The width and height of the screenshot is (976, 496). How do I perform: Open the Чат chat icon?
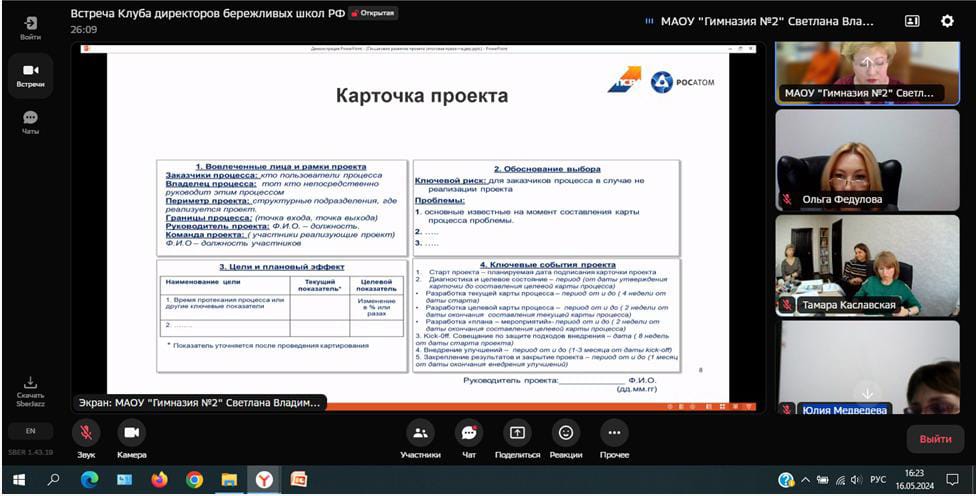pyautogui.click(x=468, y=433)
